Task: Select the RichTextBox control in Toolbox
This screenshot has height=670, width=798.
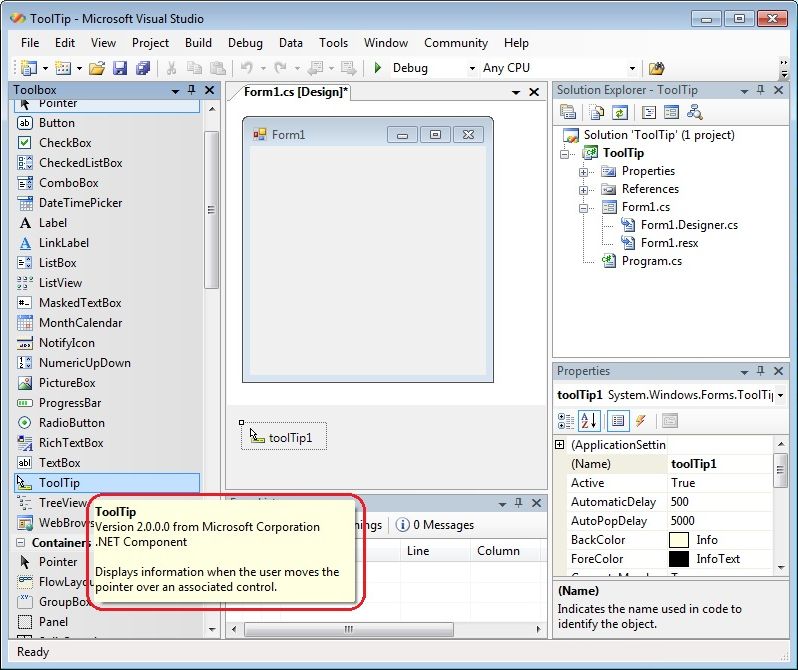Action: tap(71, 442)
